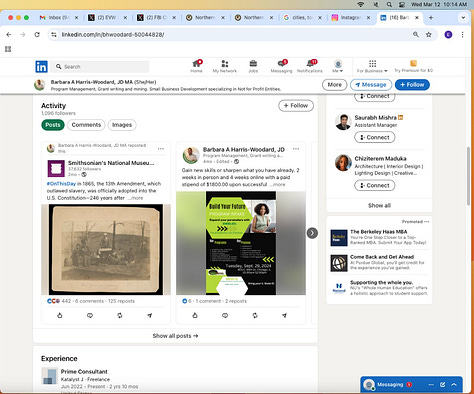Click the #OnThisDay hashtag

pos(61,184)
